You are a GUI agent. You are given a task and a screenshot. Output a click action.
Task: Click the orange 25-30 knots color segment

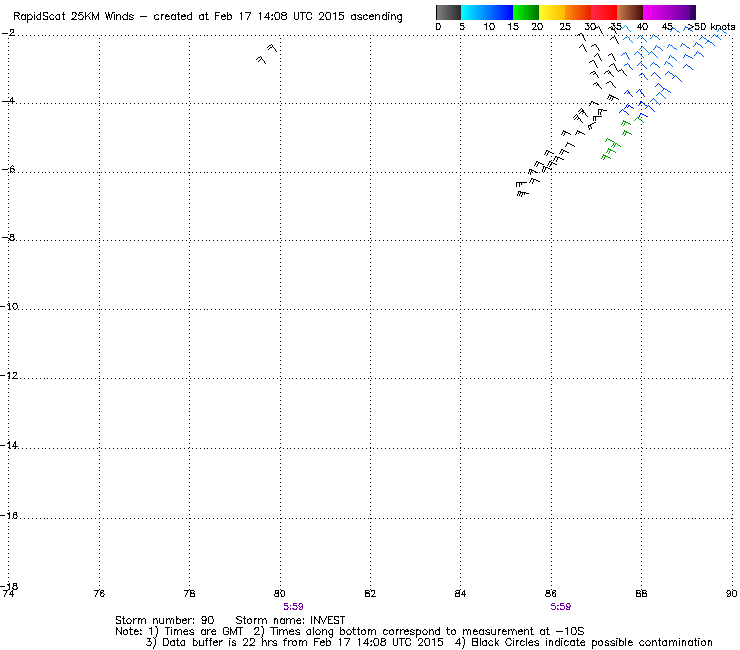point(578,12)
